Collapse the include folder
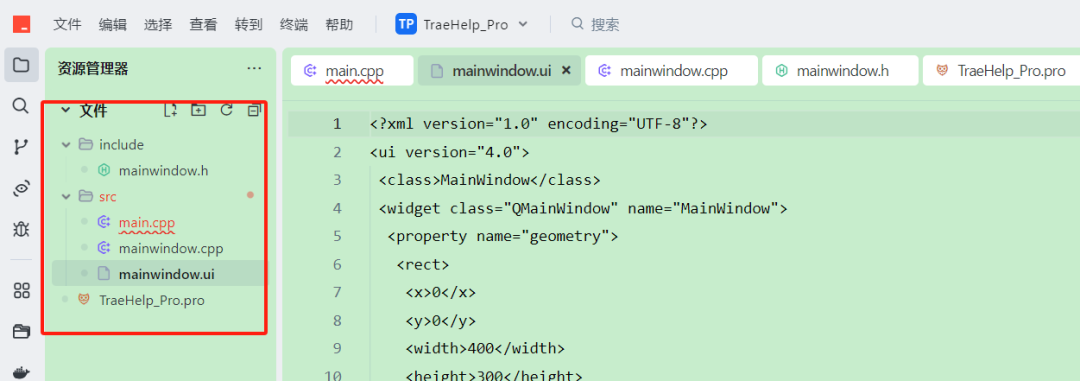The image size is (1080, 381). [66, 145]
